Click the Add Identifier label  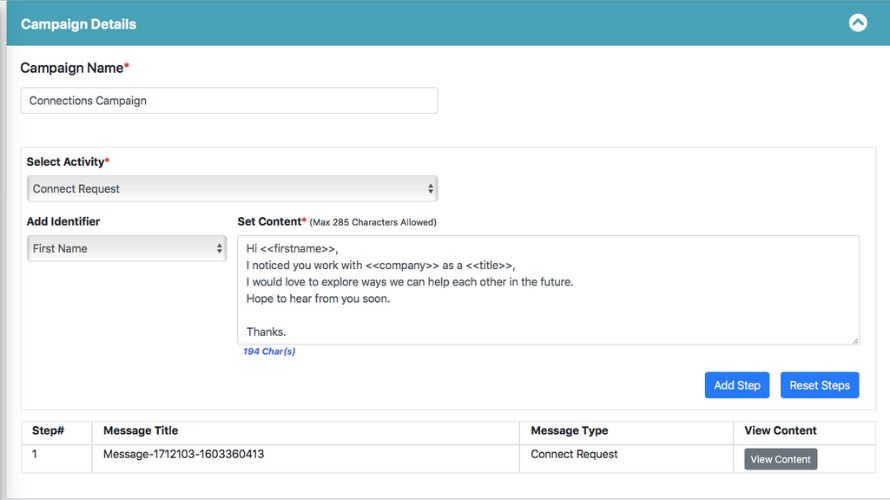pyautogui.click(x=63, y=222)
